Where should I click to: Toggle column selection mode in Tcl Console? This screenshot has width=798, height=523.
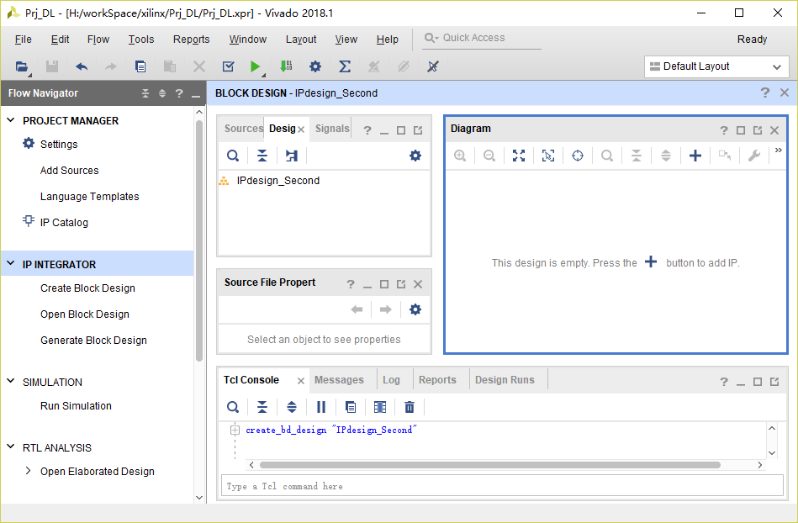(x=380, y=407)
